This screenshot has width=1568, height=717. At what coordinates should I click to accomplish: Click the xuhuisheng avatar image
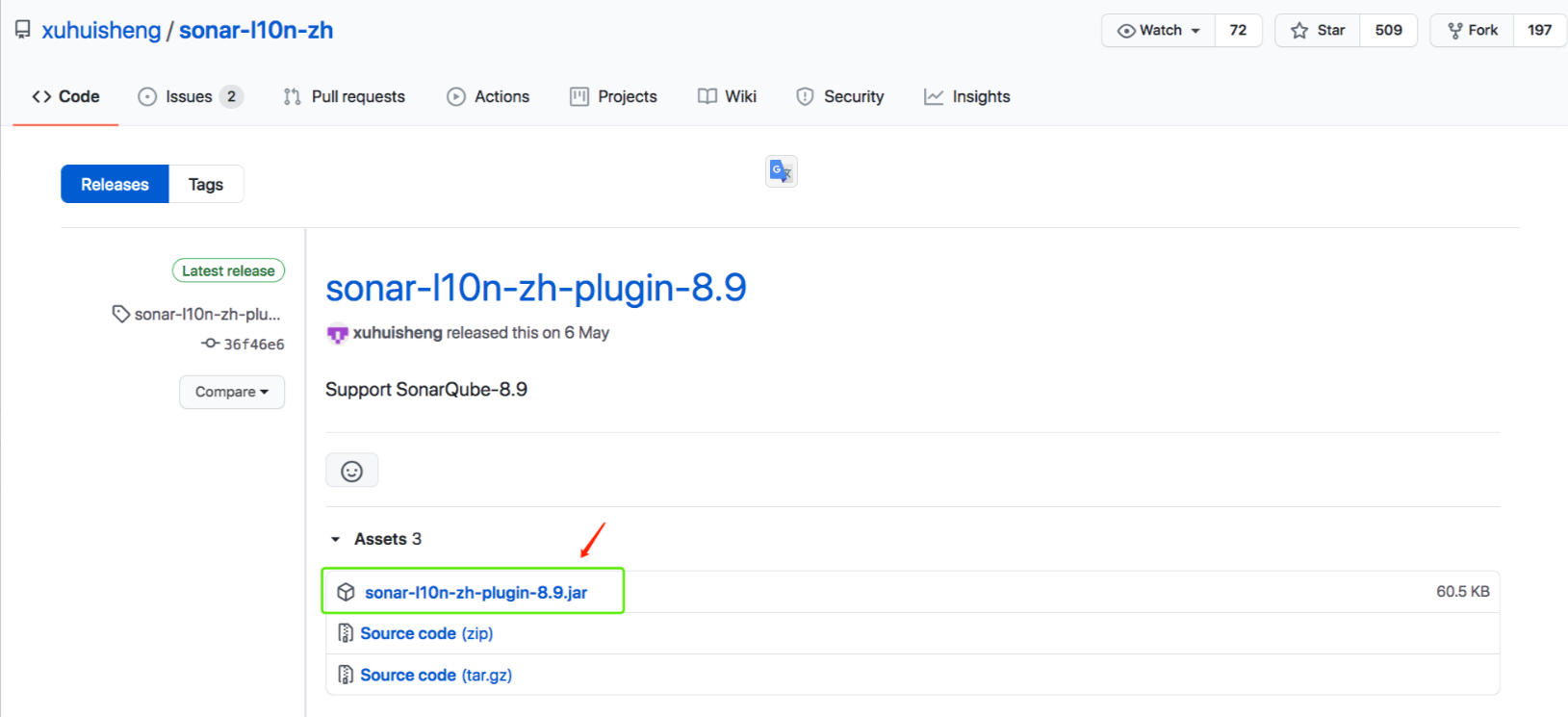click(x=337, y=333)
